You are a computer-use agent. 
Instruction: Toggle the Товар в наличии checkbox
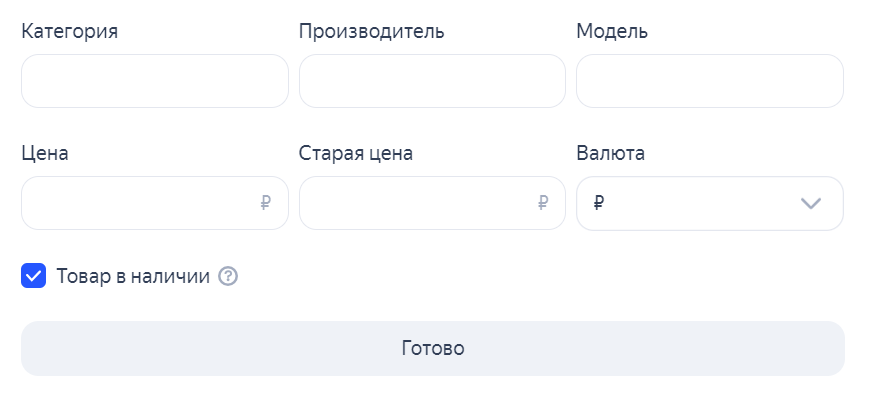pos(33,276)
